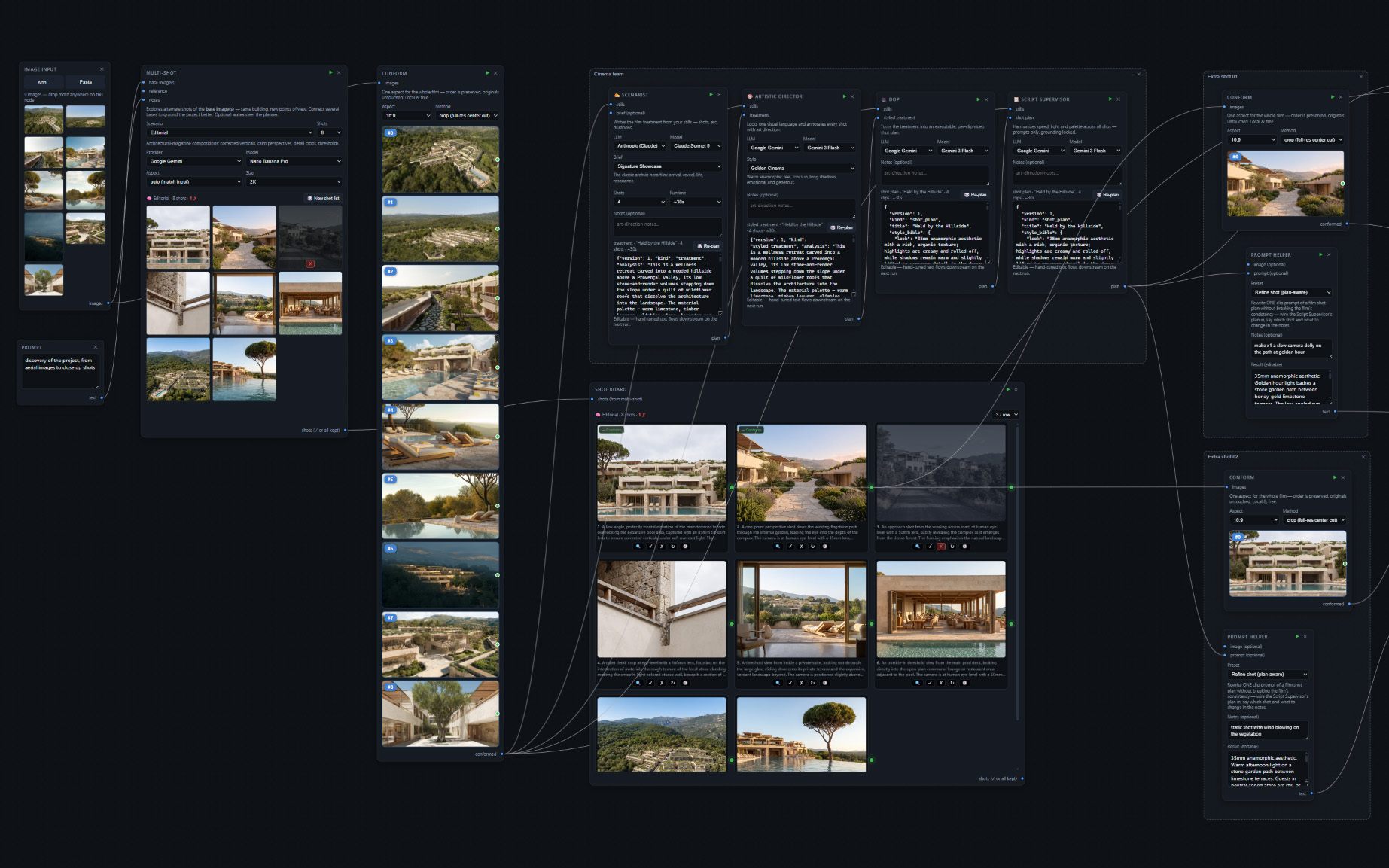Viewport: 1389px width, 868px height.
Task: Reject shot 5 with its X toggle
Action: [802, 683]
